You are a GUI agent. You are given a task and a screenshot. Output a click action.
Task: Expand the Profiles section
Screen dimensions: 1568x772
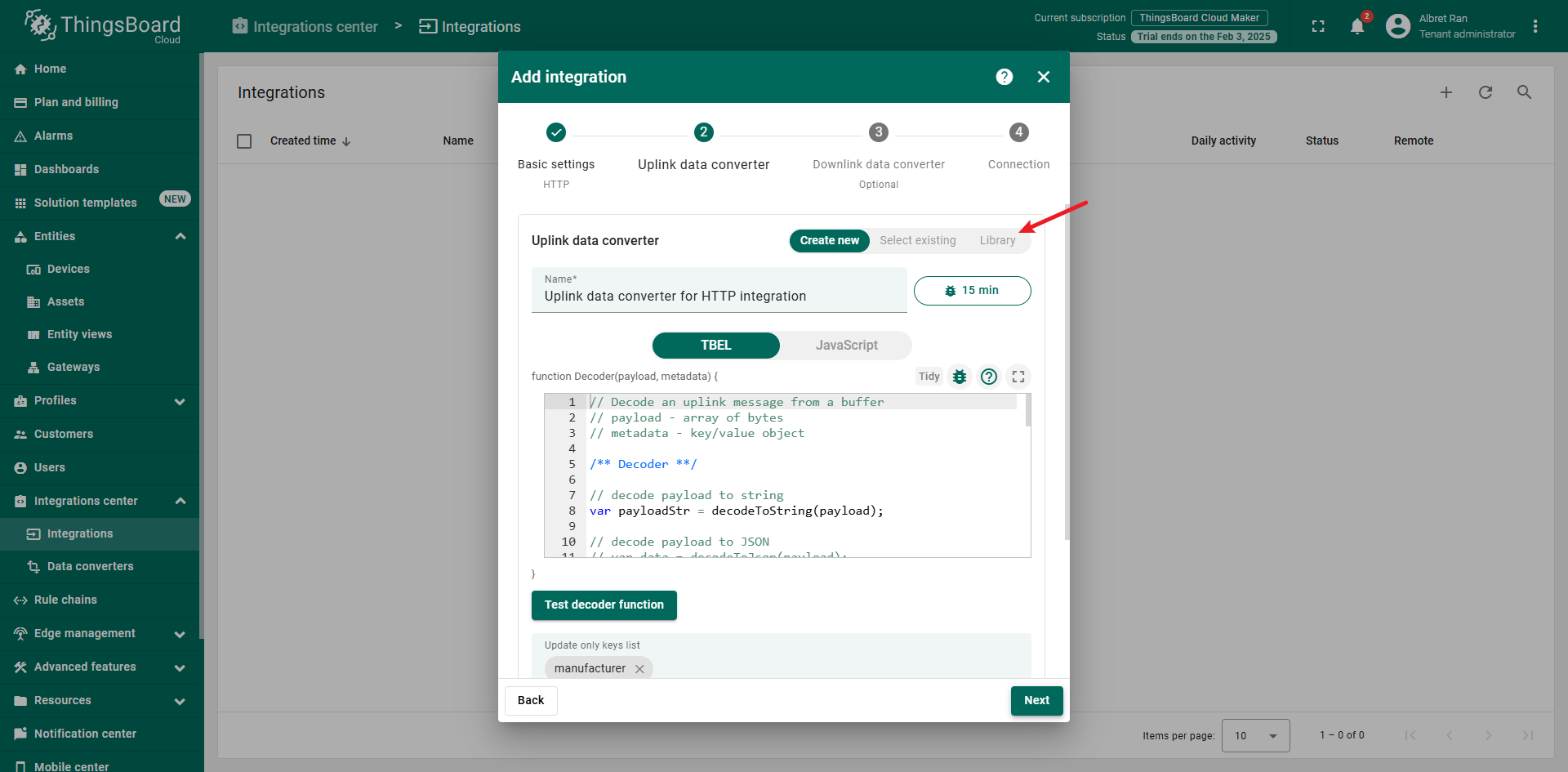pyautogui.click(x=180, y=401)
